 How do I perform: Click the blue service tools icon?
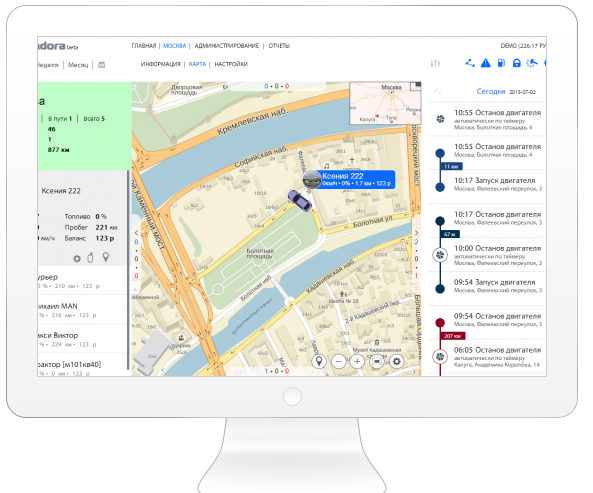pos(532,63)
